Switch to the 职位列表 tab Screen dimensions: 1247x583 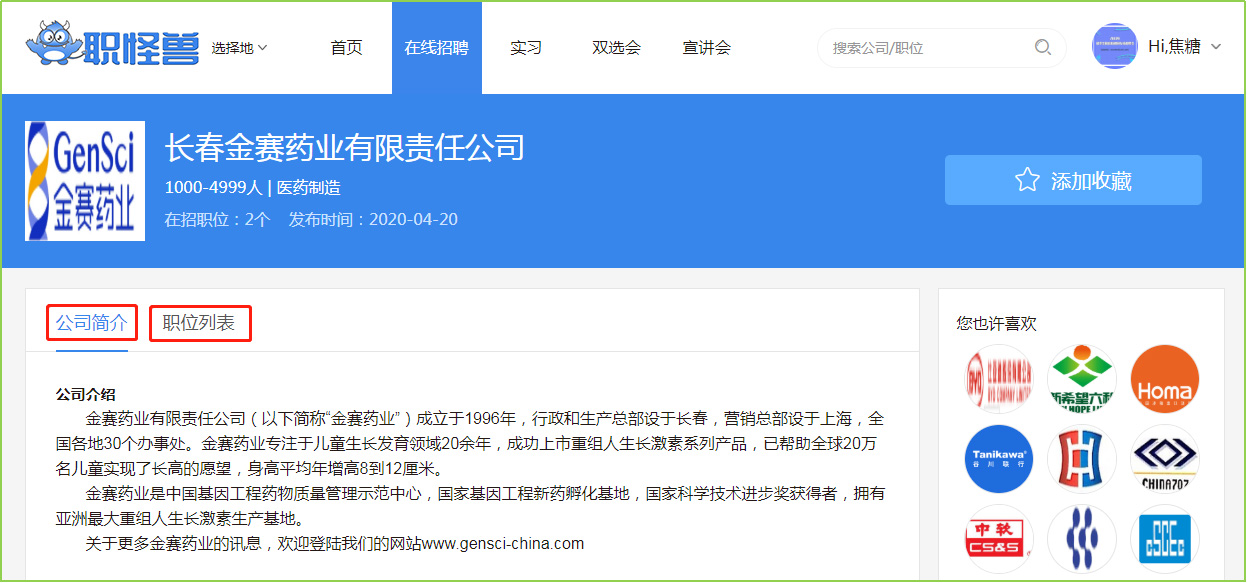pos(200,323)
